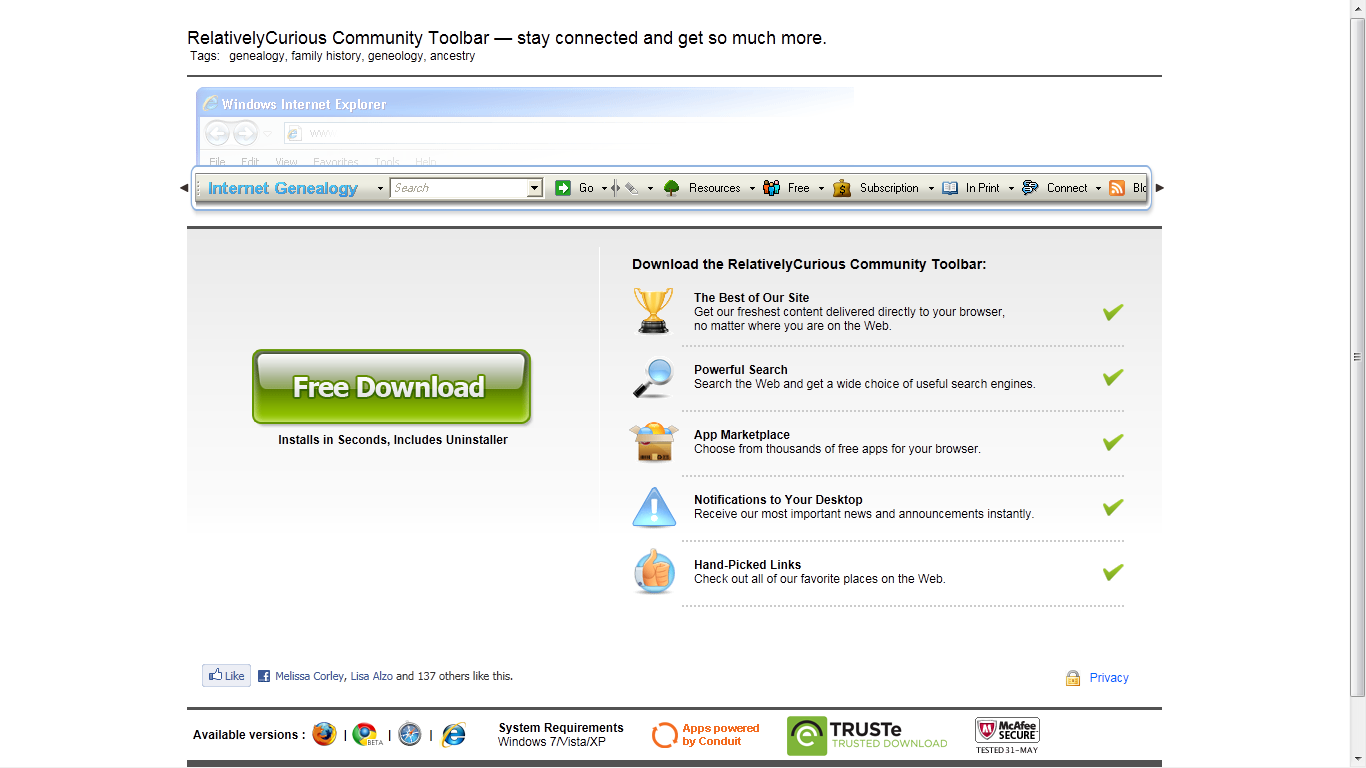Click the Resources tree icon
Image resolution: width=1366 pixels, height=768 pixels.
click(671, 188)
